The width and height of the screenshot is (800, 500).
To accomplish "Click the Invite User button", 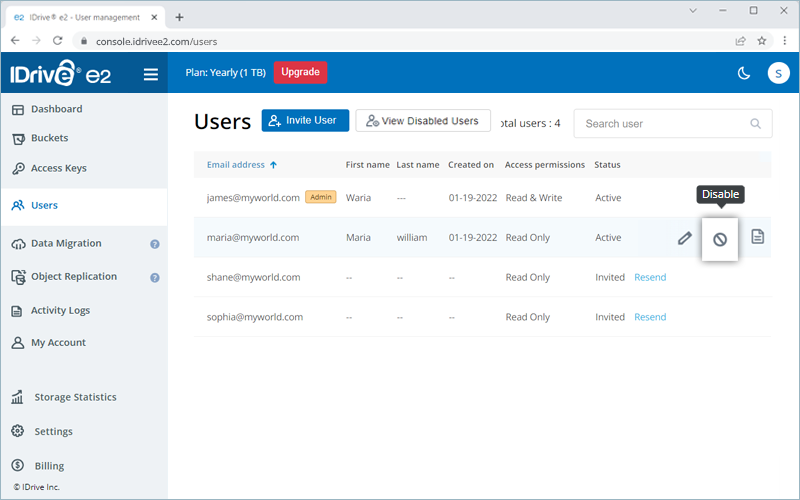I will click(305, 121).
